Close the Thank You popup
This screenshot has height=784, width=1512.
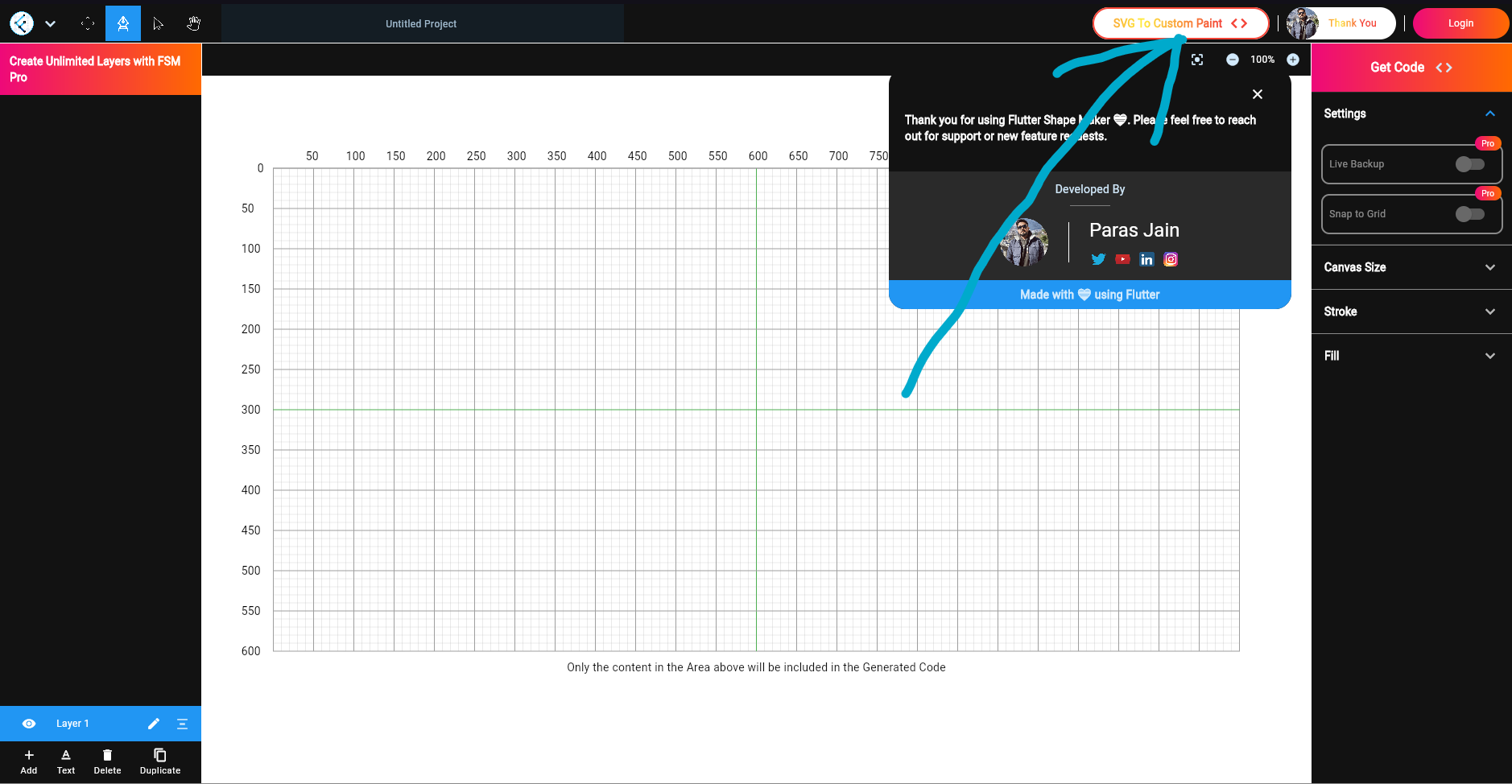click(x=1258, y=94)
